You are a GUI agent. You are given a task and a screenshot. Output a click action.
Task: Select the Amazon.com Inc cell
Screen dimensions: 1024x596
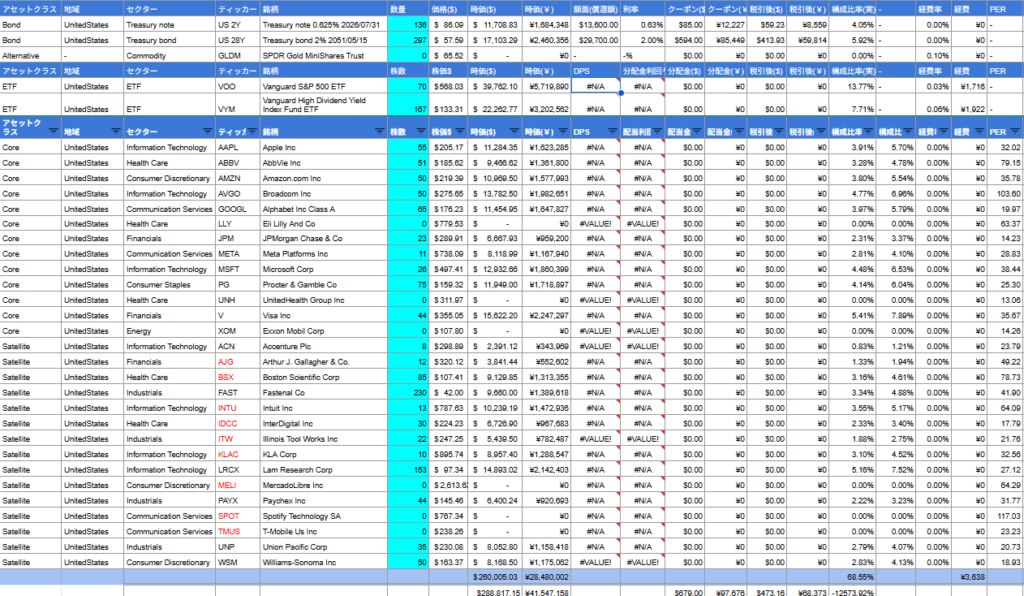[x=323, y=178]
